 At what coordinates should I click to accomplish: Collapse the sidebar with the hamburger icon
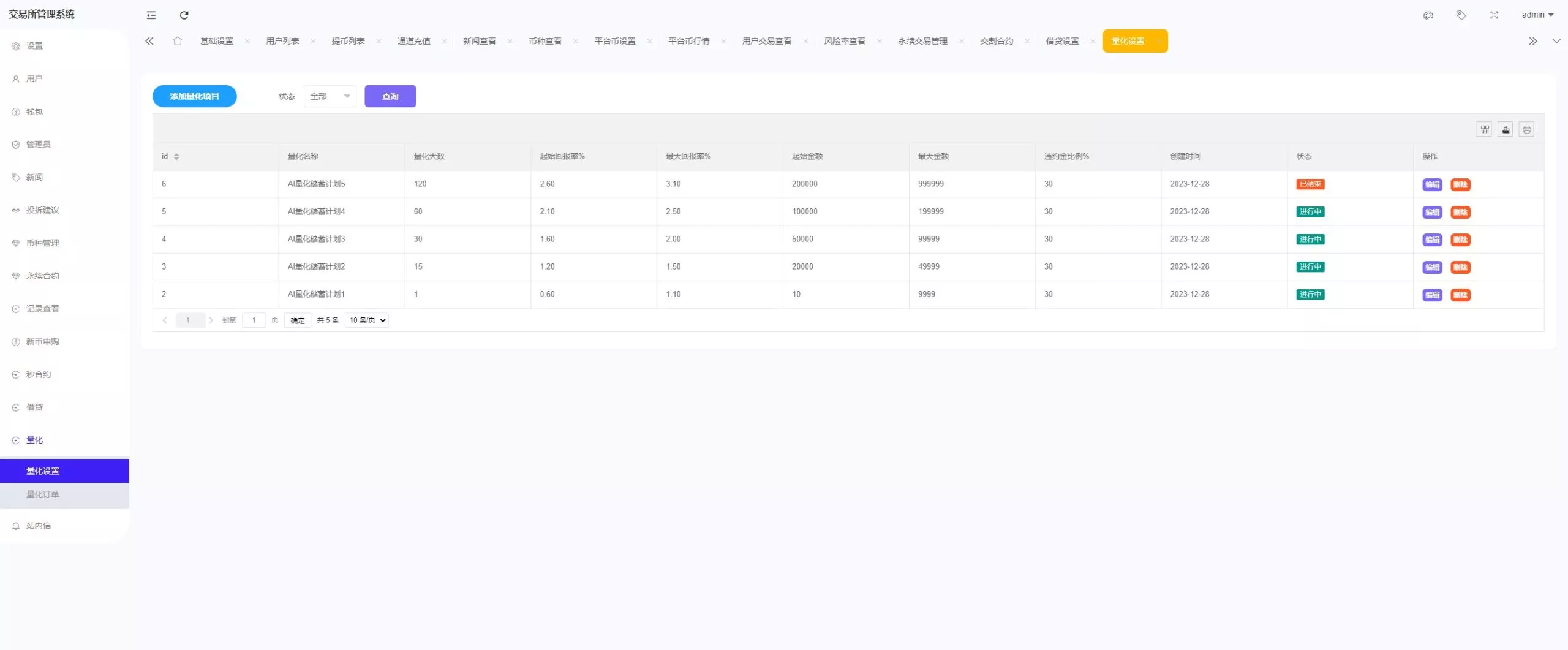pos(151,15)
